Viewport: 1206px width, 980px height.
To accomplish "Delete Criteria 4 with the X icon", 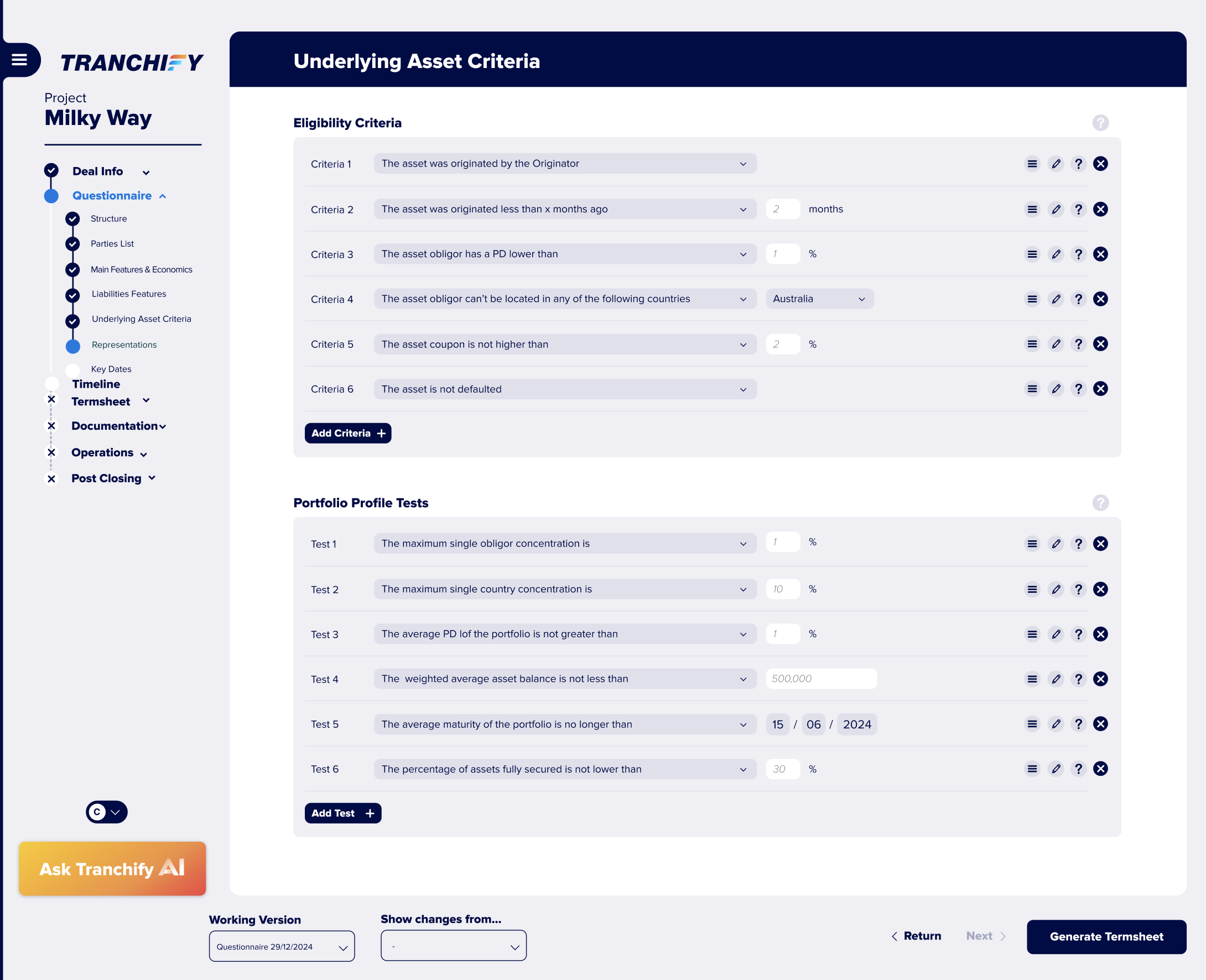I will [x=1100, y=299].
